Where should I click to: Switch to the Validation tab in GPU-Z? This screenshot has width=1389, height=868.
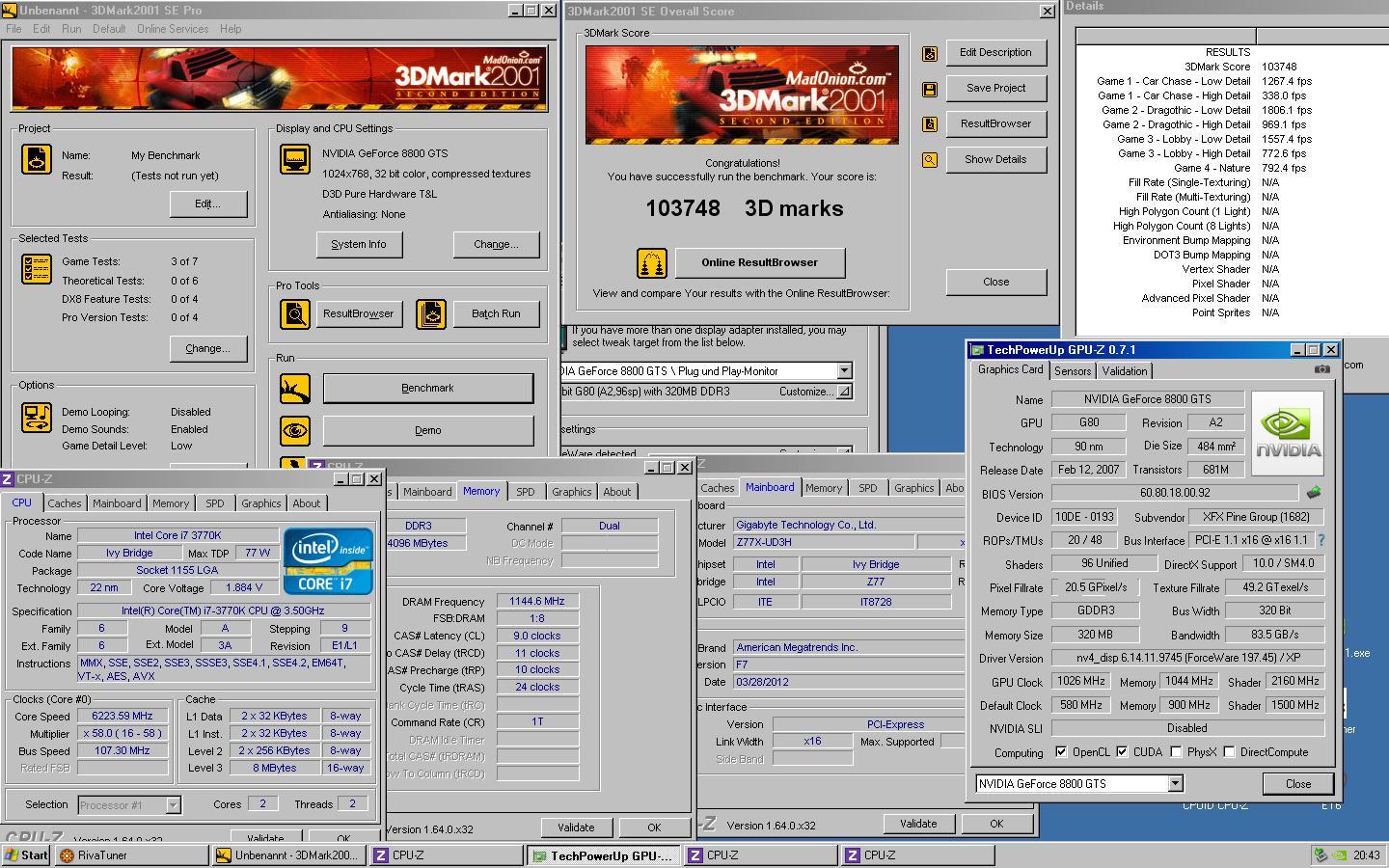[x=1125, y=371]
